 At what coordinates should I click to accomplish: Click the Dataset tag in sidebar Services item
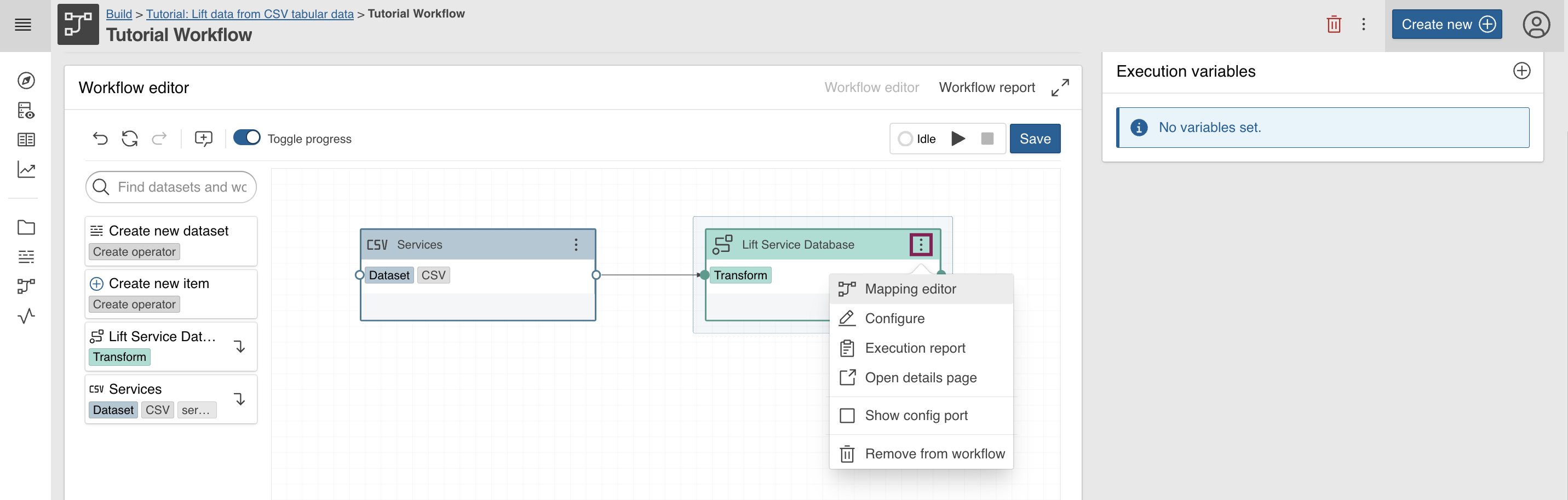tap(113, 410)
